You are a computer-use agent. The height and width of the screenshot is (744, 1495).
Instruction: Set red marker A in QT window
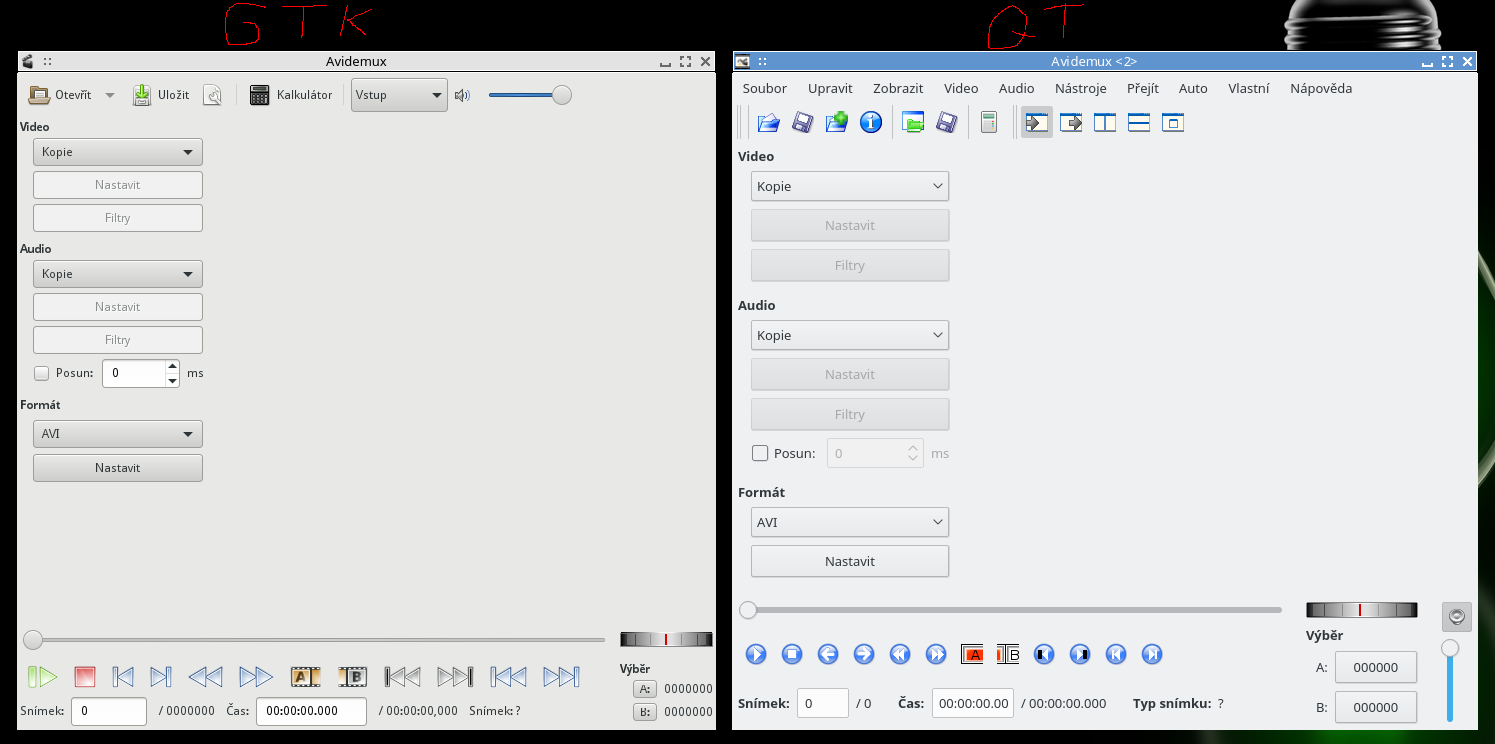972,654
